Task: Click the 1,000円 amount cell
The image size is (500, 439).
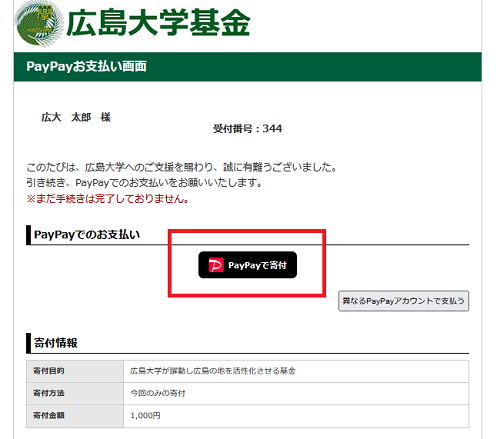Action: point(296,416)
